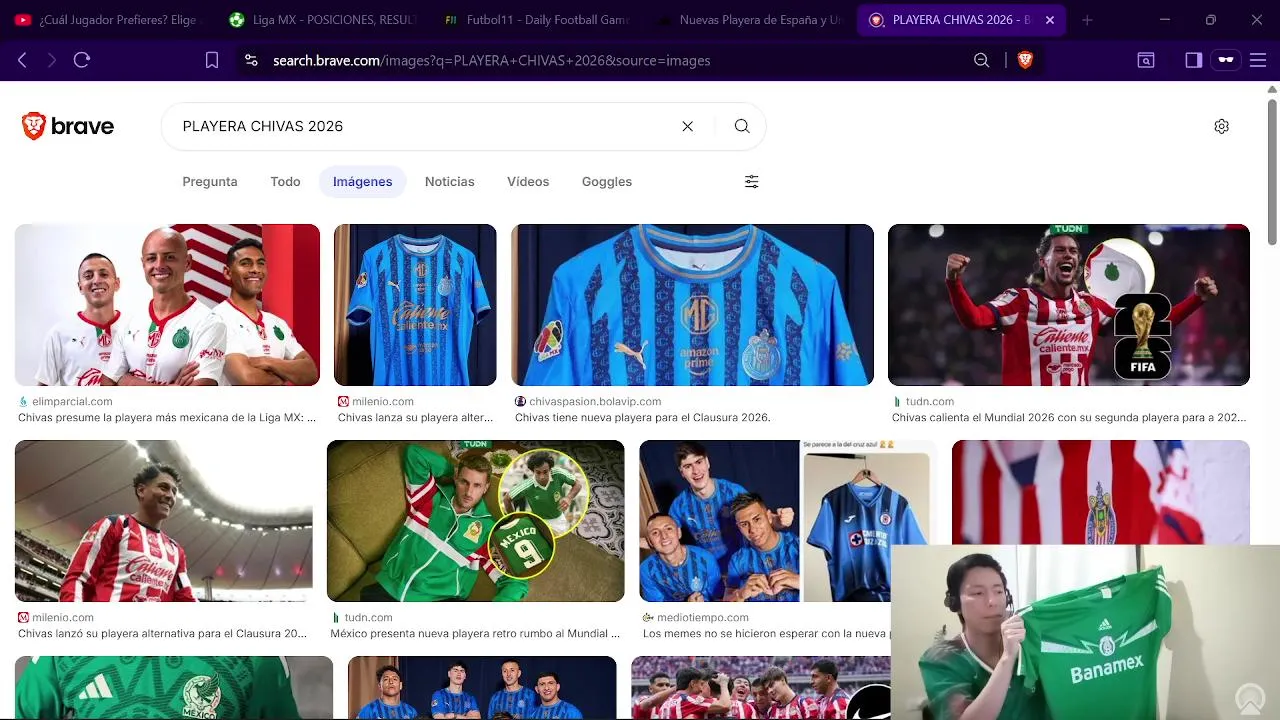Open search settings gear icon
This screenshot has width=1280, height=720.
(x=1221, y=126)
